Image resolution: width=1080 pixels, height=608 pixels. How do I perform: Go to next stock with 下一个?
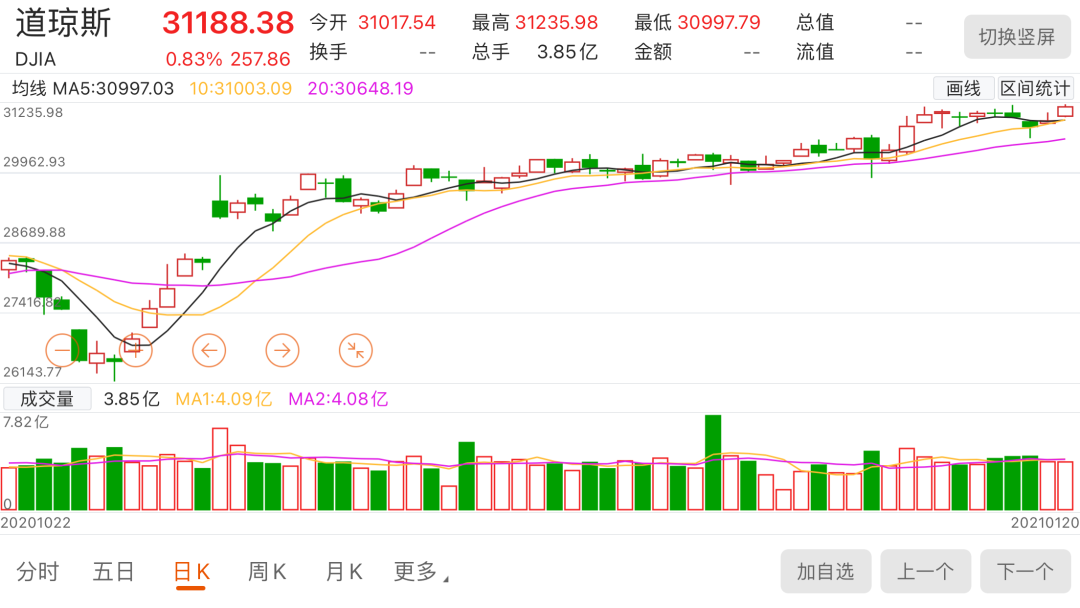(x=1025, y=572)
